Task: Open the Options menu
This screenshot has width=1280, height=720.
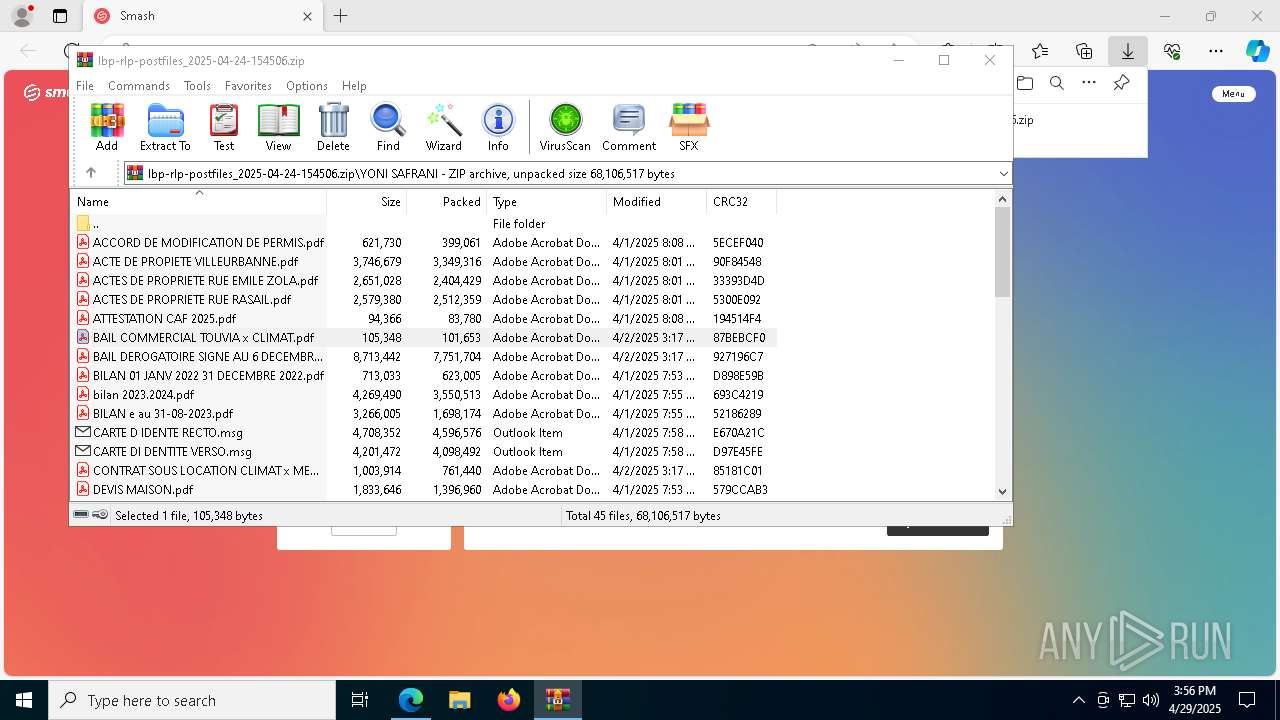Action: [x=306, y=86]
